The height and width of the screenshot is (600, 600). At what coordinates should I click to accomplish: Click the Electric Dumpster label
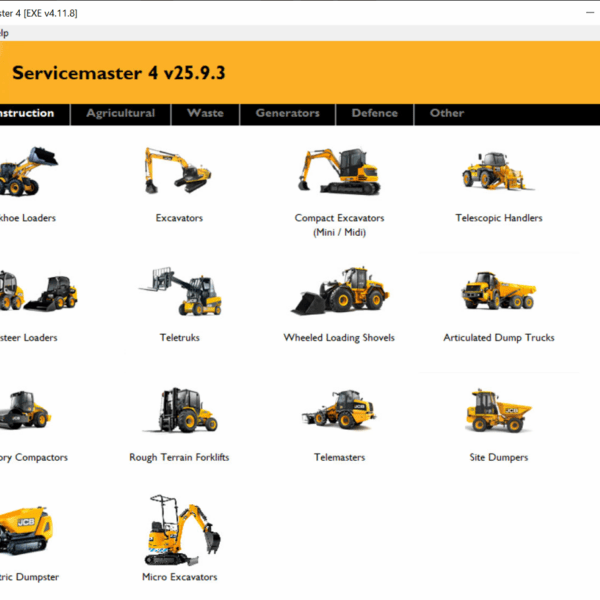coord(29,577)
